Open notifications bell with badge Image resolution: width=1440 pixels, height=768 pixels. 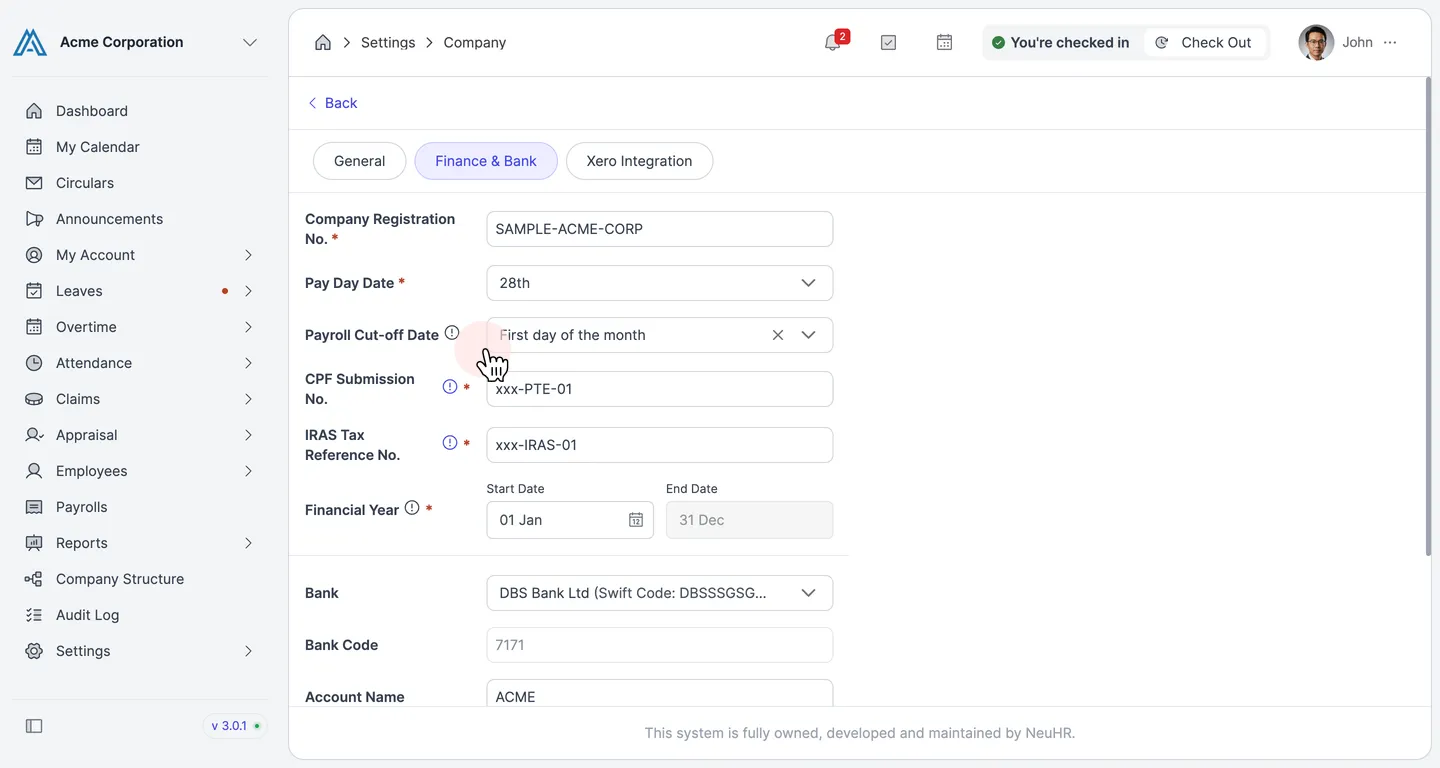pyautogui.click(x=835, y=42)
